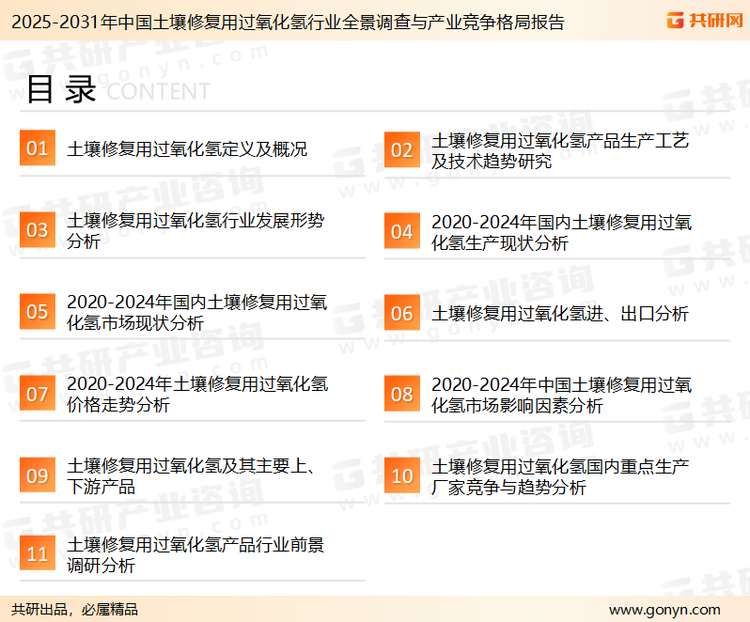Select chapter 过氧化氢价格走势分析
750x622 pixels.
198,394
